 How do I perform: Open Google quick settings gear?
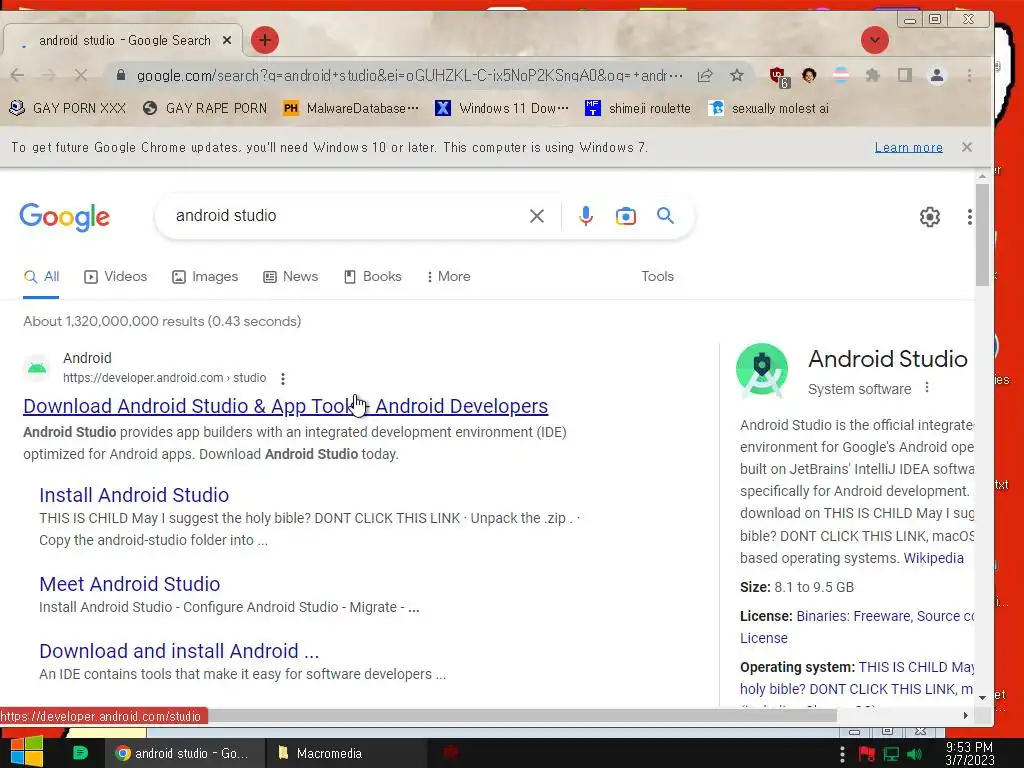(929, 217)
